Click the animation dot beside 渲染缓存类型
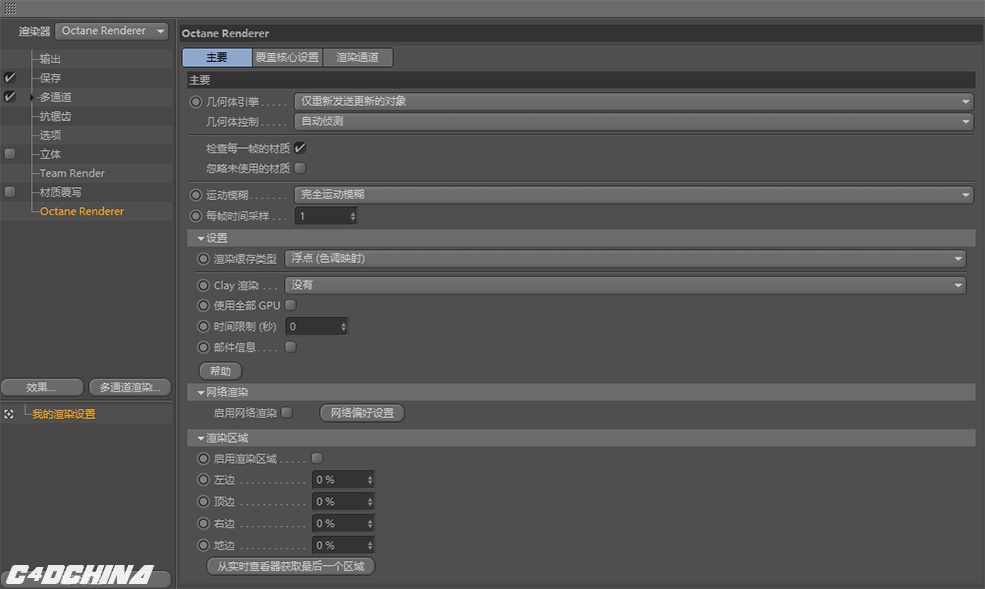 coord(203,259)
